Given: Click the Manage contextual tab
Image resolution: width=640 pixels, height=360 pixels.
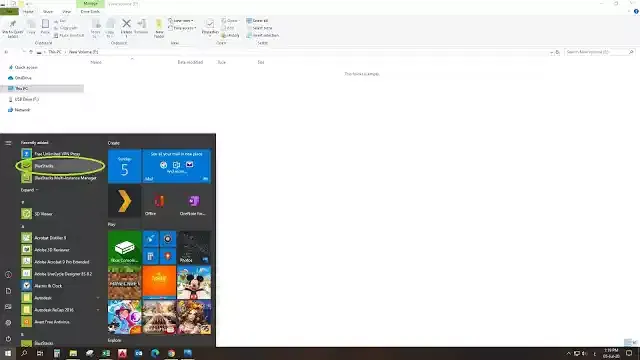Looking at the screenshot, I should (x=90, y=4).
